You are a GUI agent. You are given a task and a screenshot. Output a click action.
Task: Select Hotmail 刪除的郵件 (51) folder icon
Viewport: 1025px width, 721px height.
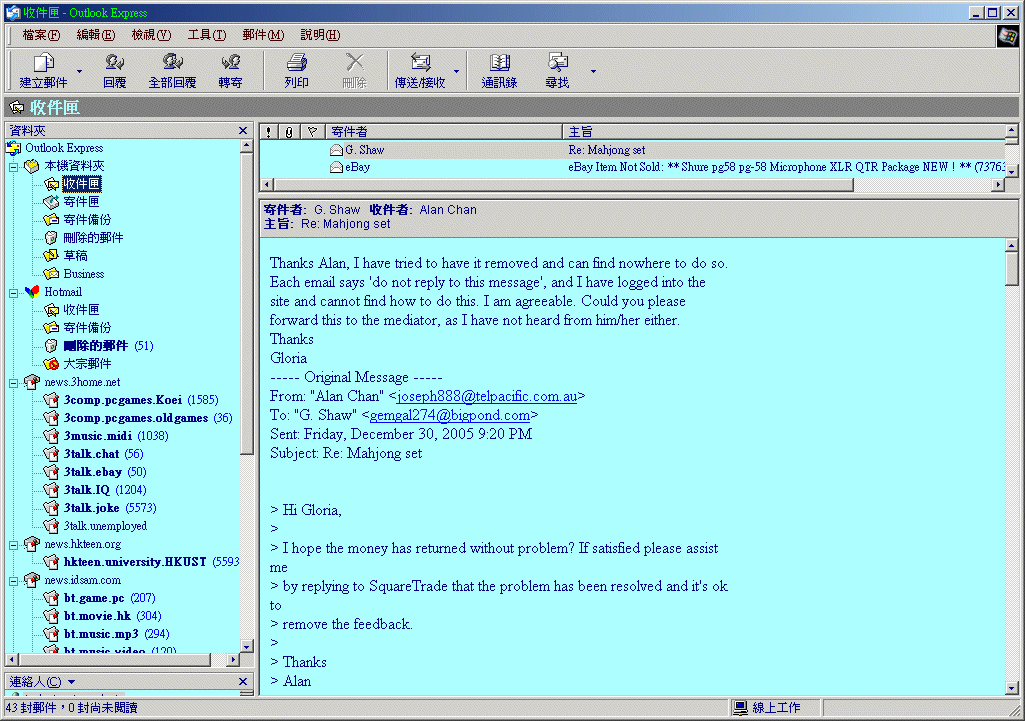pos(51,346)
